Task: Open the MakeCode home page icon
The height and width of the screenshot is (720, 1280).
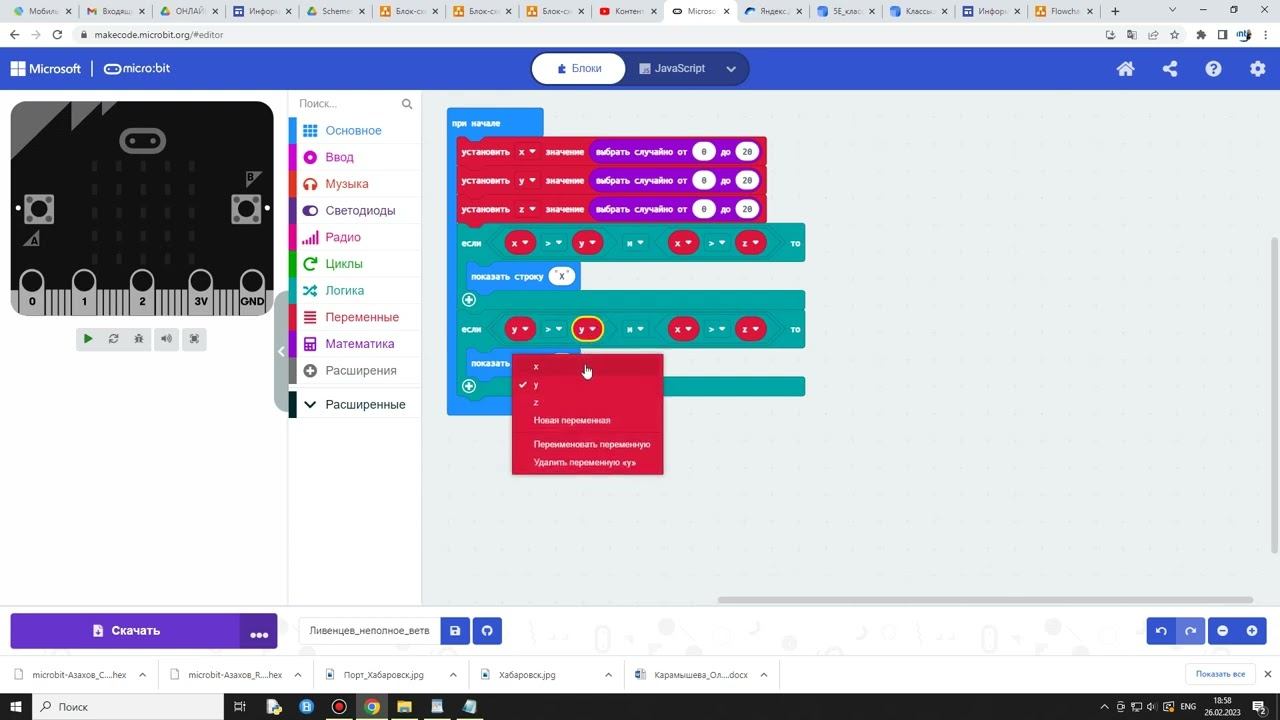Action: pos(1126,69)
